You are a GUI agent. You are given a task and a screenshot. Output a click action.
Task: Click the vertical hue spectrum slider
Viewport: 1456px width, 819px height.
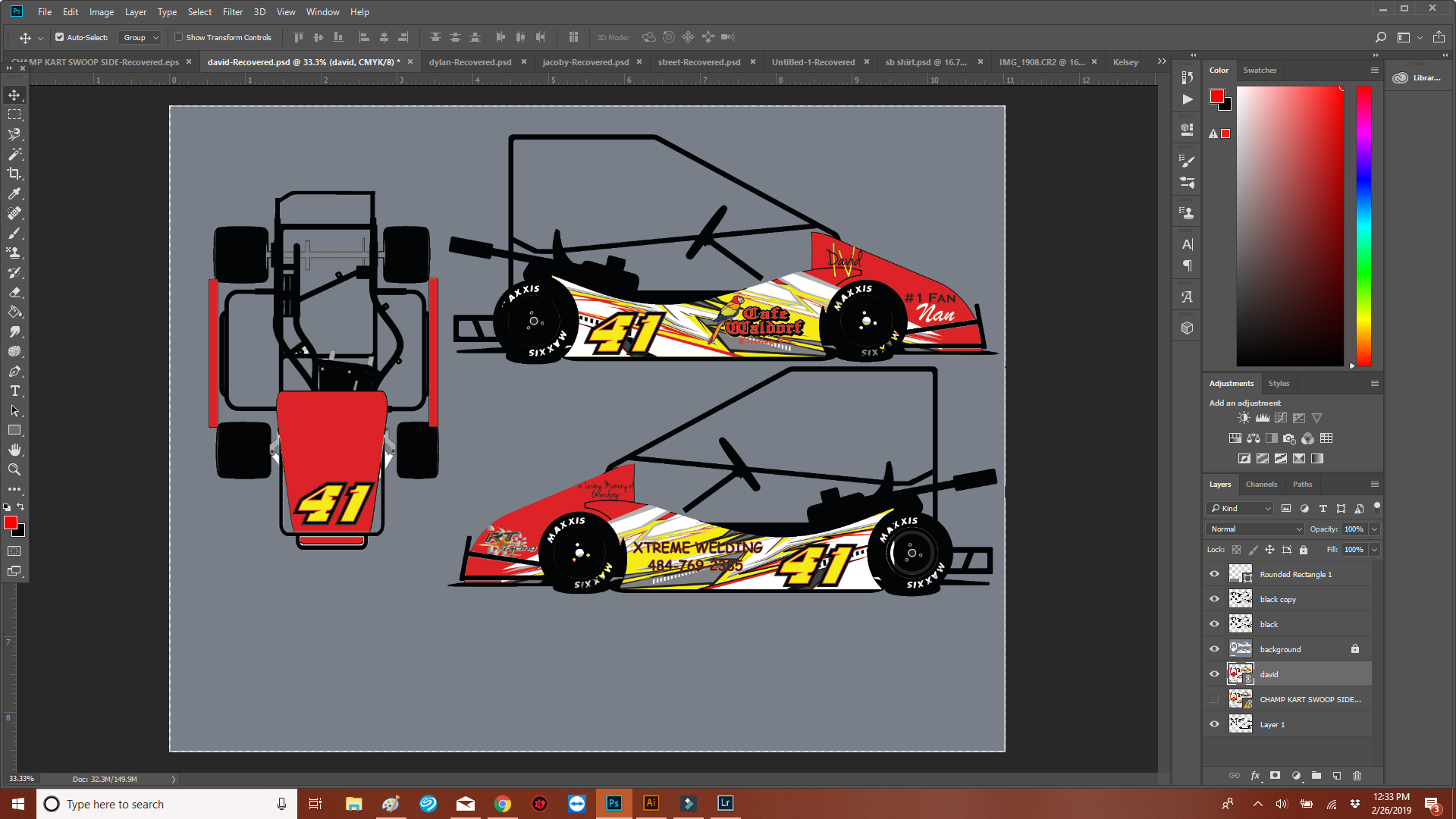point(1363,226)
